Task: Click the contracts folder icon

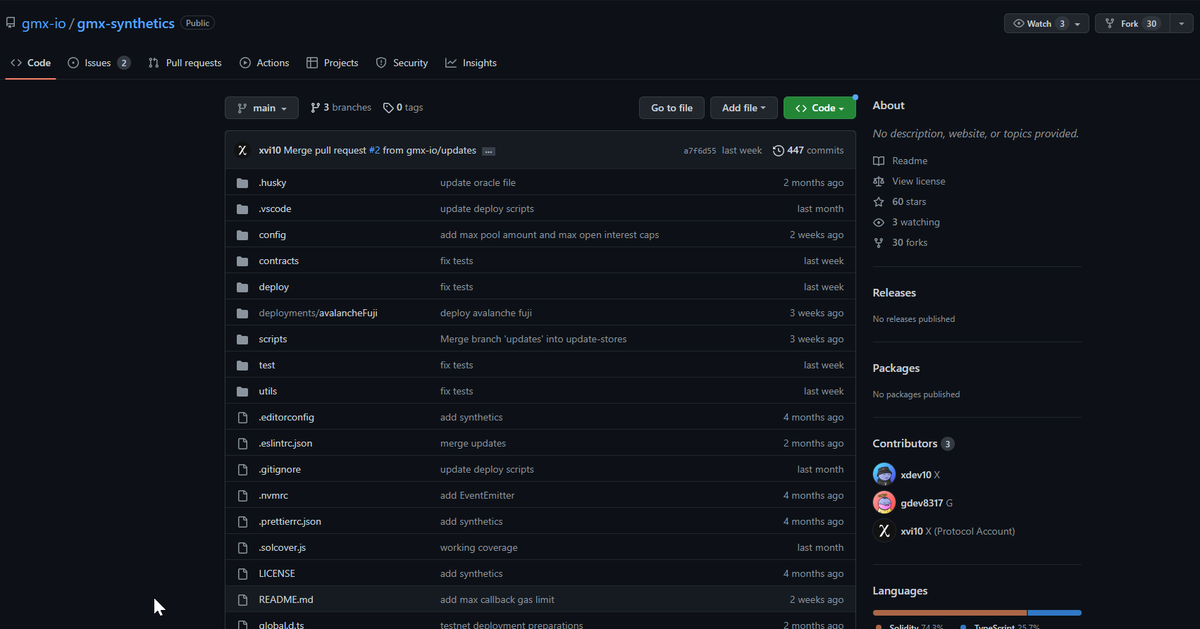Action: pos(242,261)
